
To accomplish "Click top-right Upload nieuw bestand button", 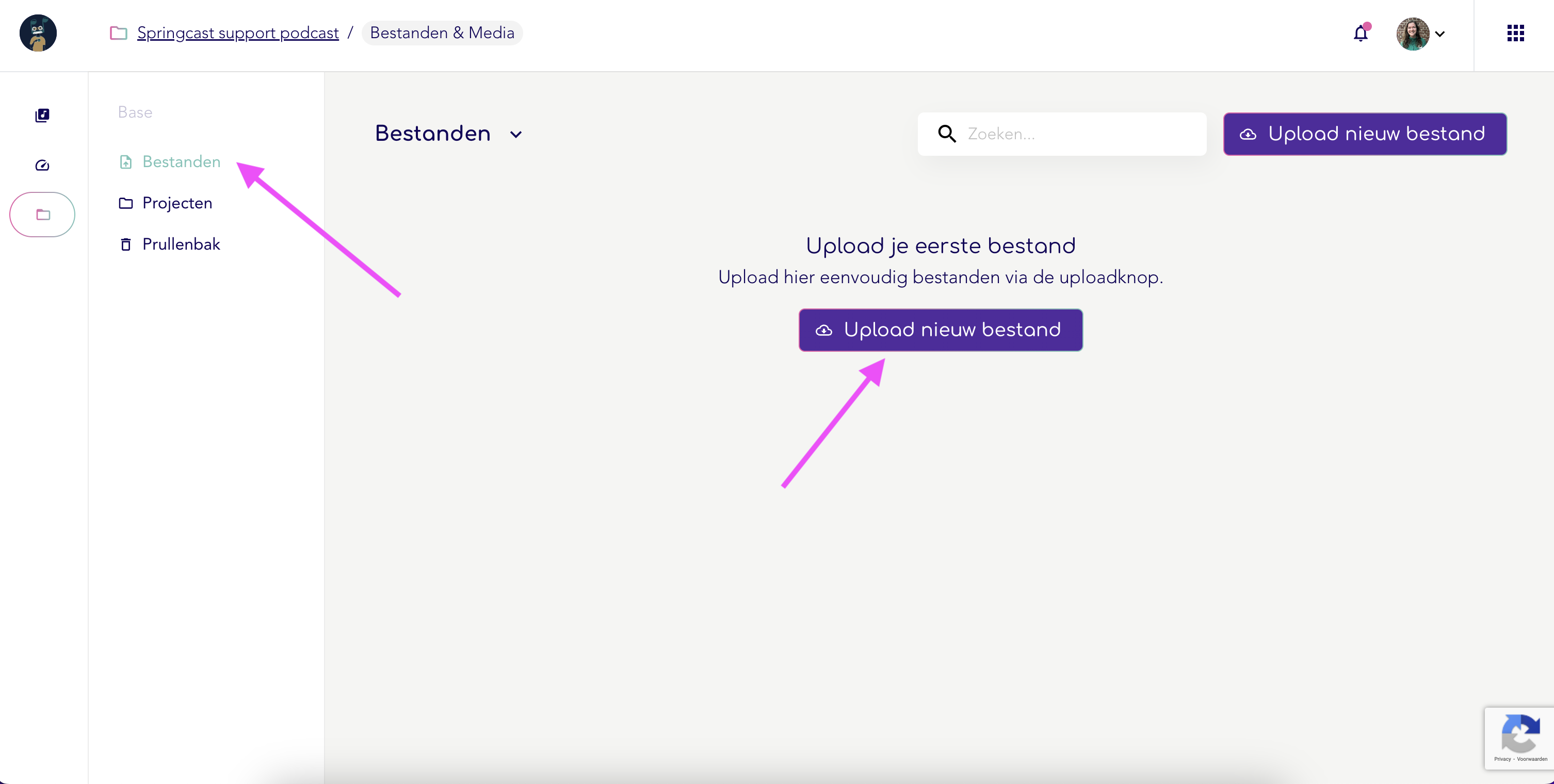I will 1365,134.
